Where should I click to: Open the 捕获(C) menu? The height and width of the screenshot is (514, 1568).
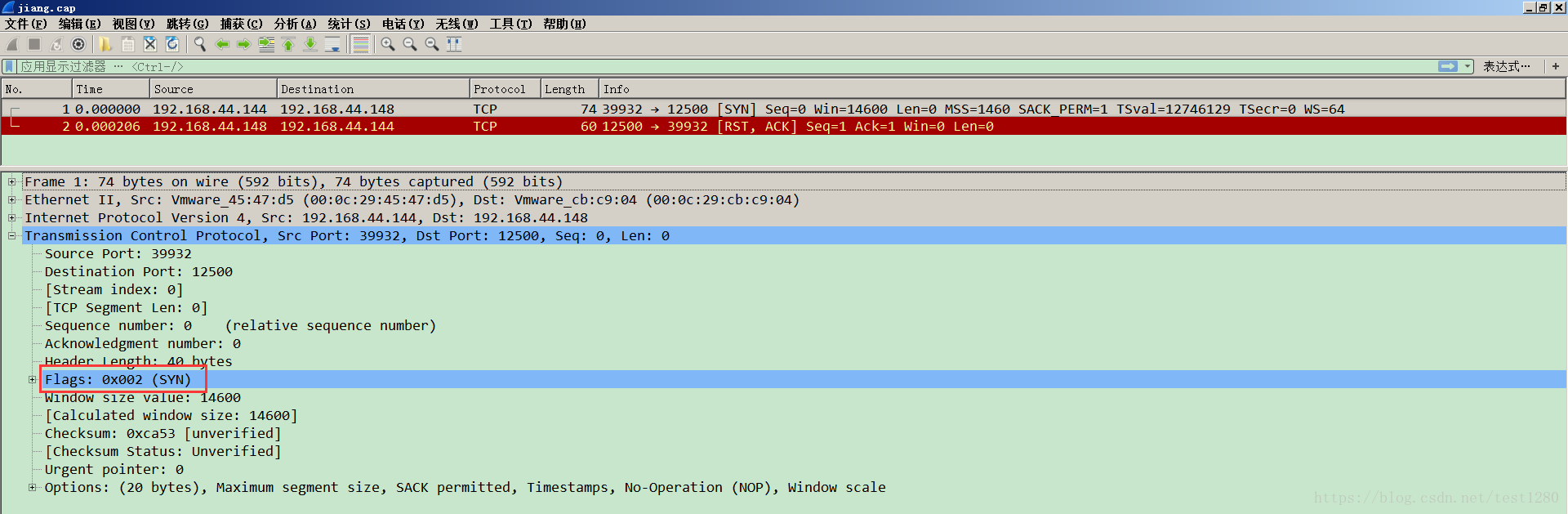coord(241,24)
